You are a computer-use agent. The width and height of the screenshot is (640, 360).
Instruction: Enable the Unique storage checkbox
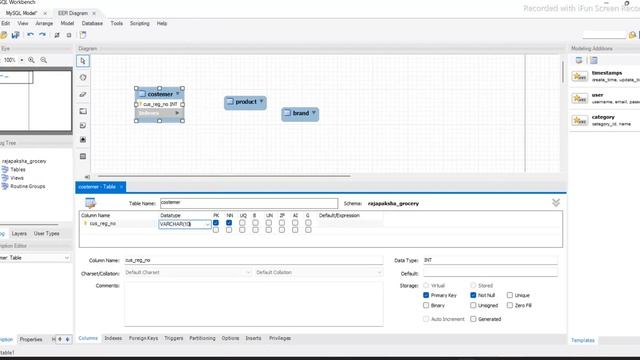[x=510, y=295]
